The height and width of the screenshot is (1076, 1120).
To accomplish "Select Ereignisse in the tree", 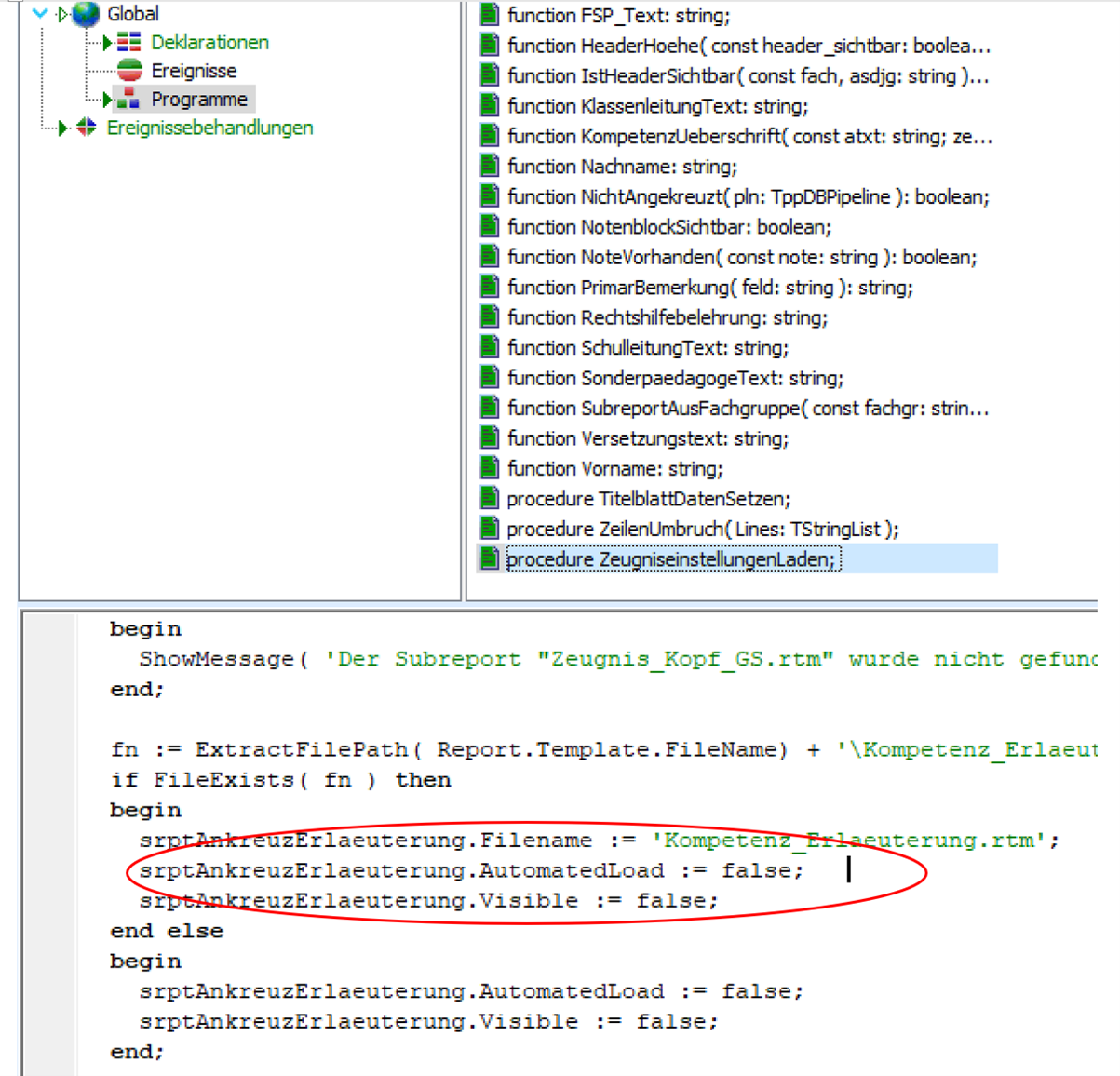I will pyautogui.click(x=194, y=71).
